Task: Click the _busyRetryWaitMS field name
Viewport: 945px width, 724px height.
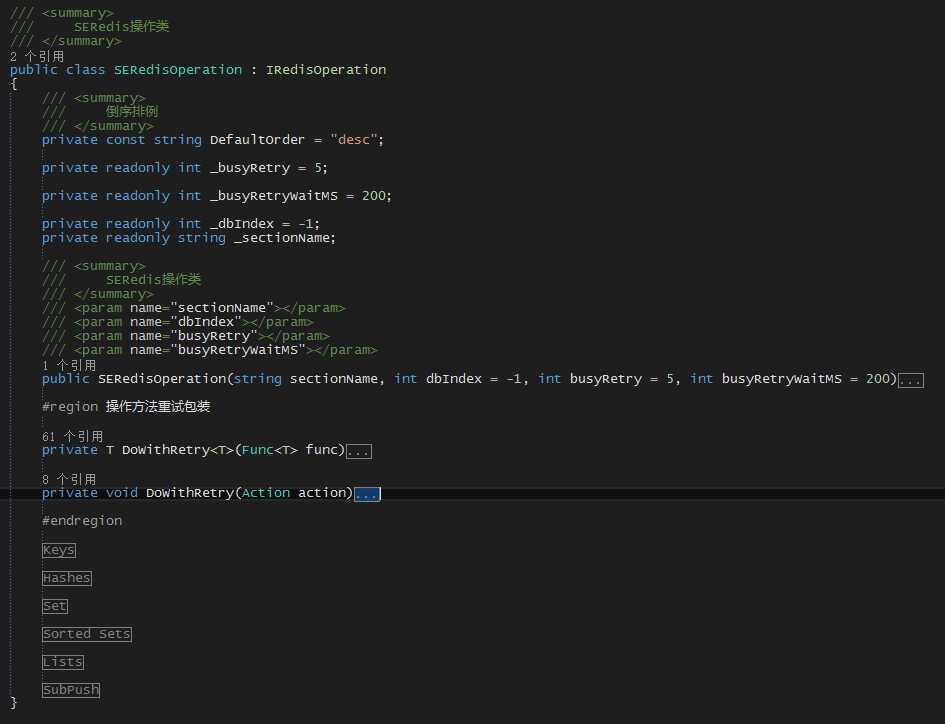Action: tap(274, 196)
